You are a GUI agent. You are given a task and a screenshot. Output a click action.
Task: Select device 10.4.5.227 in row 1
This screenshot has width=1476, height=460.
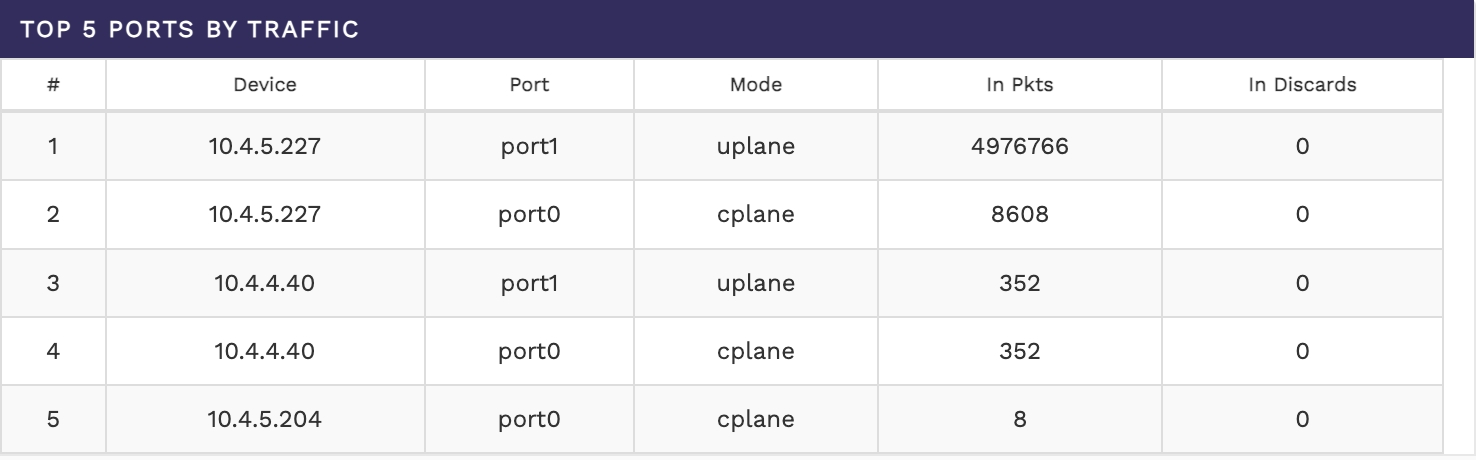(x=265, y=146)
